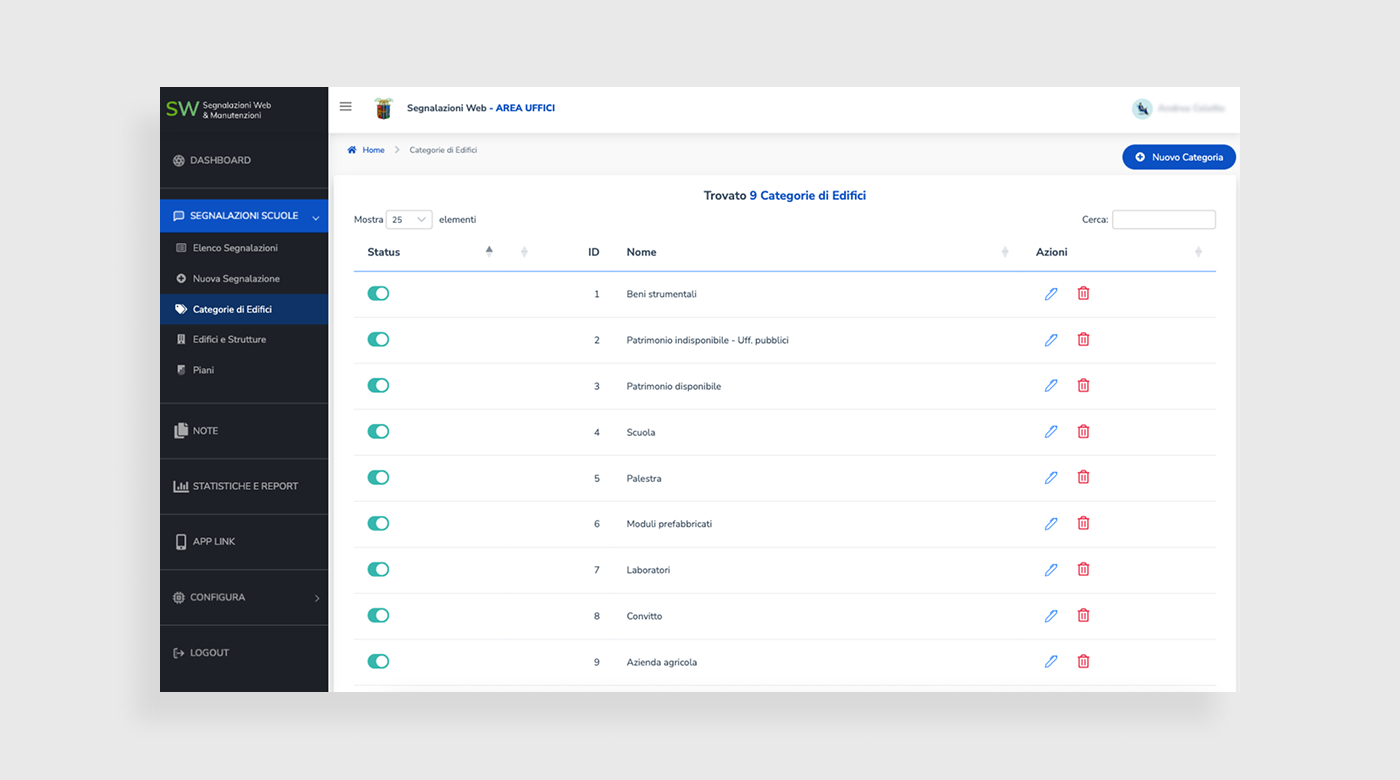The height and width of the screenshot is (780, 1400).
Task: Click trash icon for Laboratori row
Action: (x=1083, y=570)
